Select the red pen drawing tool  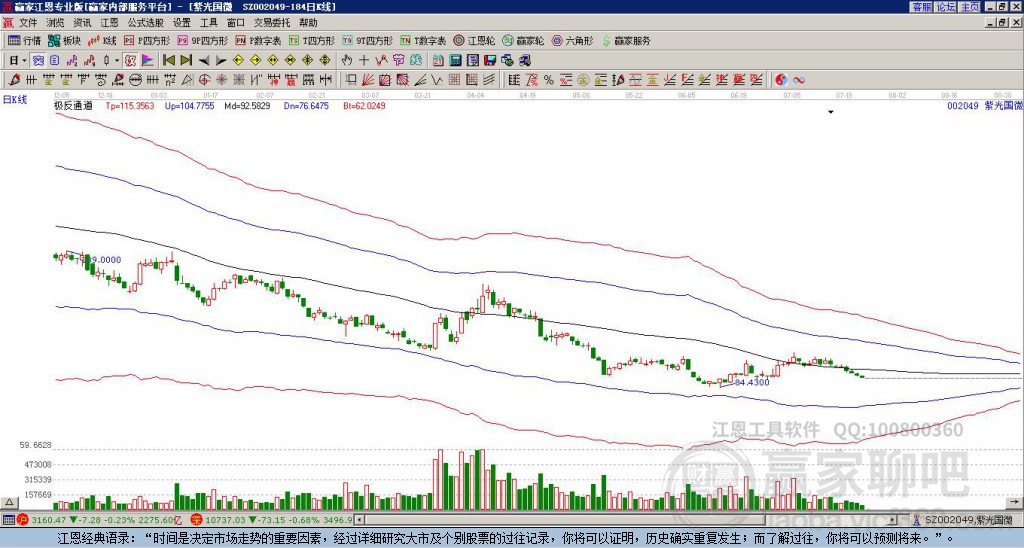coord(14,80)
